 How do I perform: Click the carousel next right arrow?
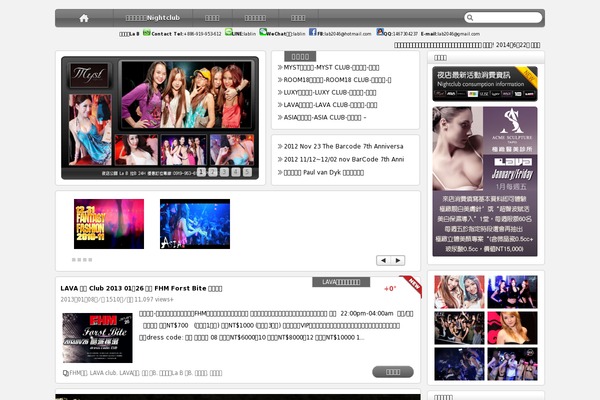click(398, 260)
